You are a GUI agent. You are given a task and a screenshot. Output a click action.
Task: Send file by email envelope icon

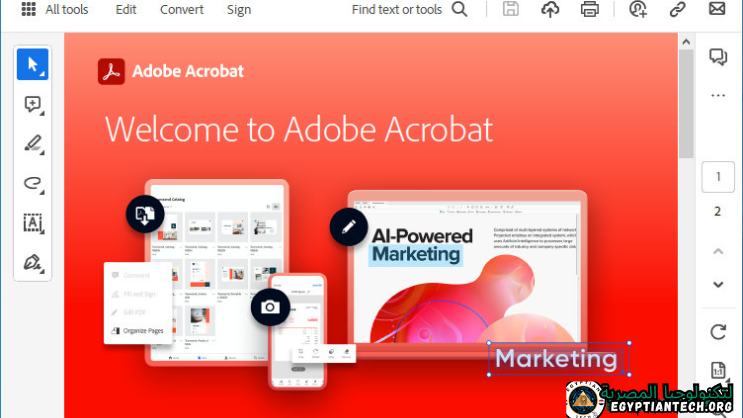coord(717,10)
